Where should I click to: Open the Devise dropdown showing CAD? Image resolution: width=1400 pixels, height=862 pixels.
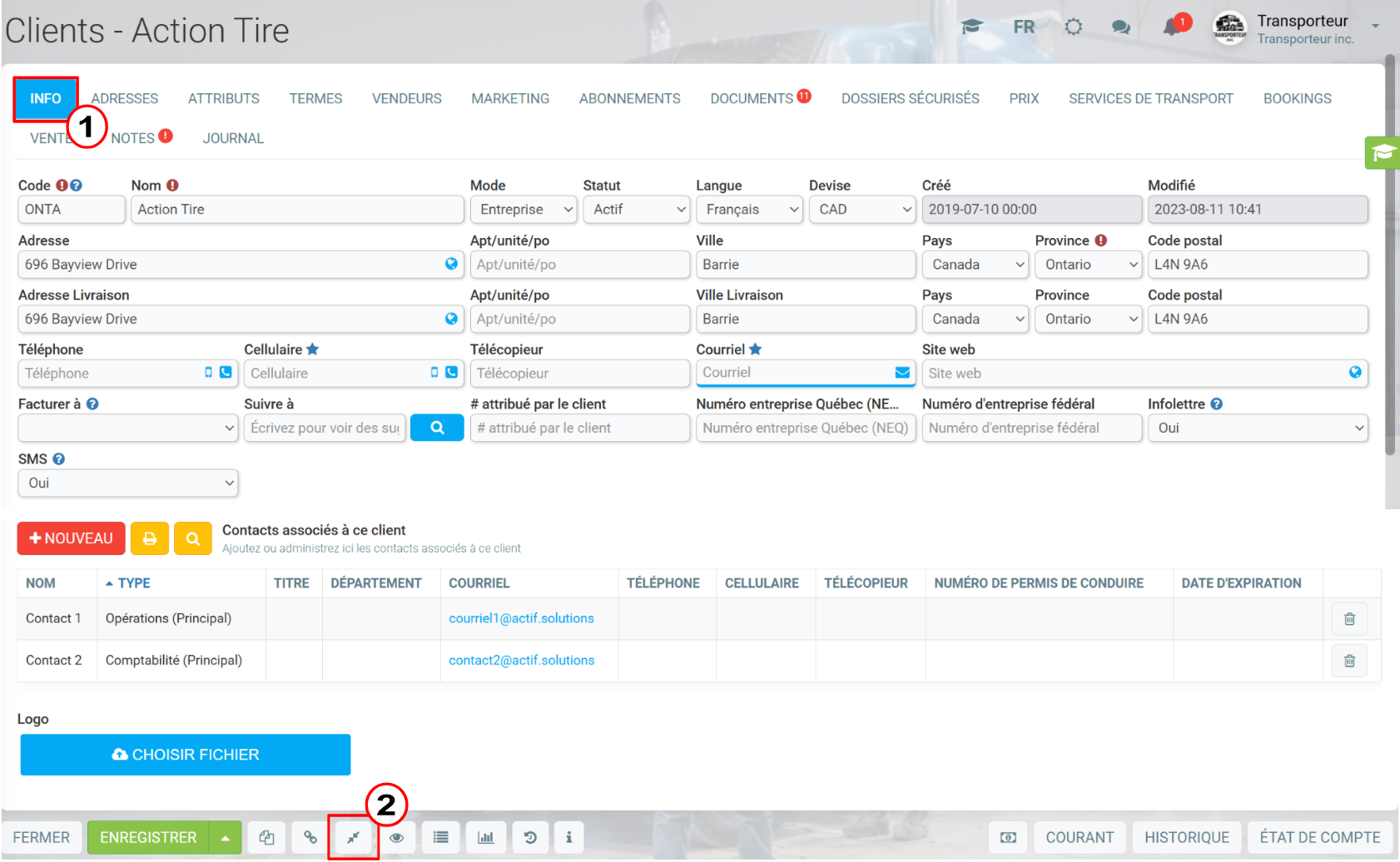(x=862, y=210)
